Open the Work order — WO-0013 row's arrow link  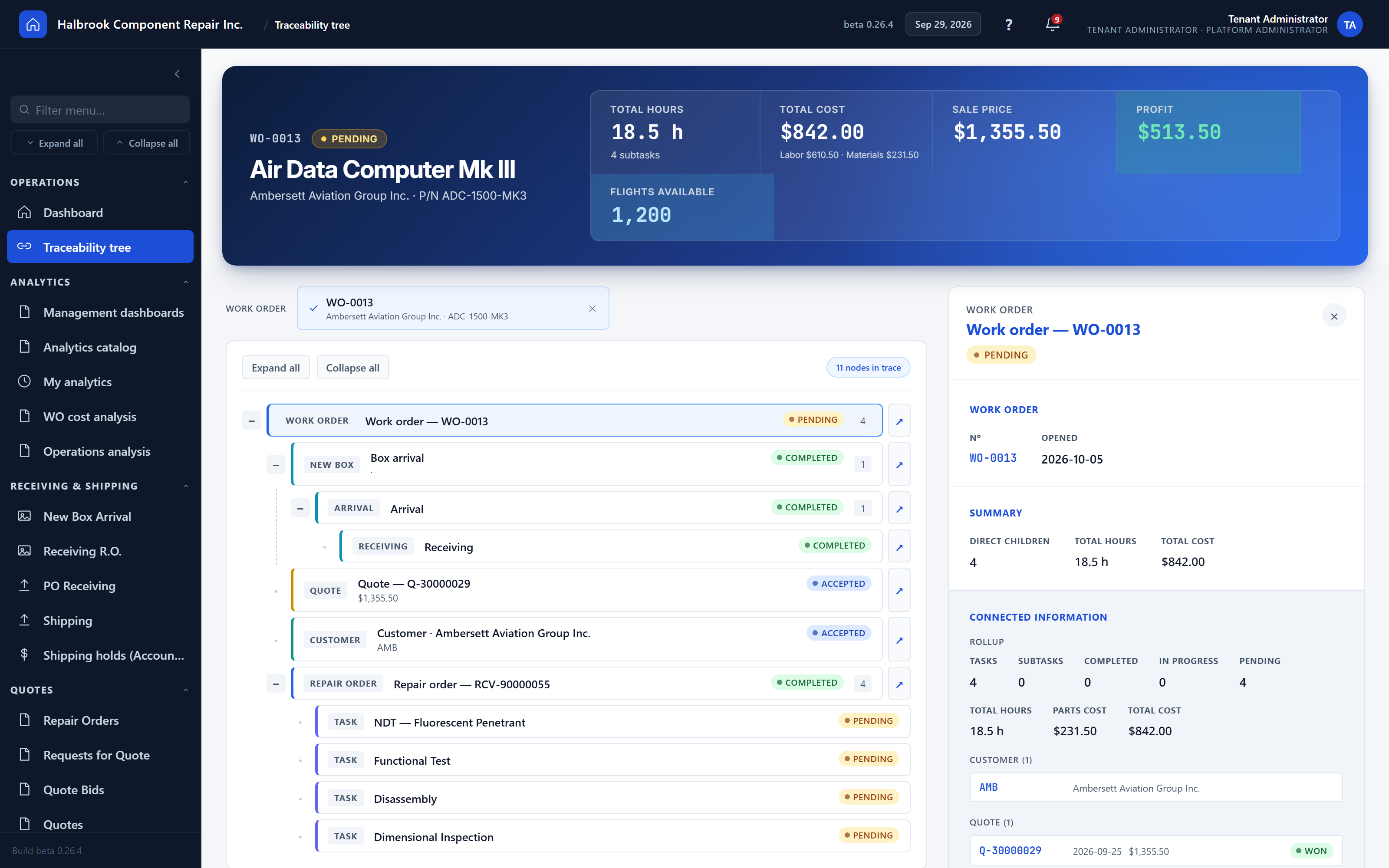(x=899, y=421)
